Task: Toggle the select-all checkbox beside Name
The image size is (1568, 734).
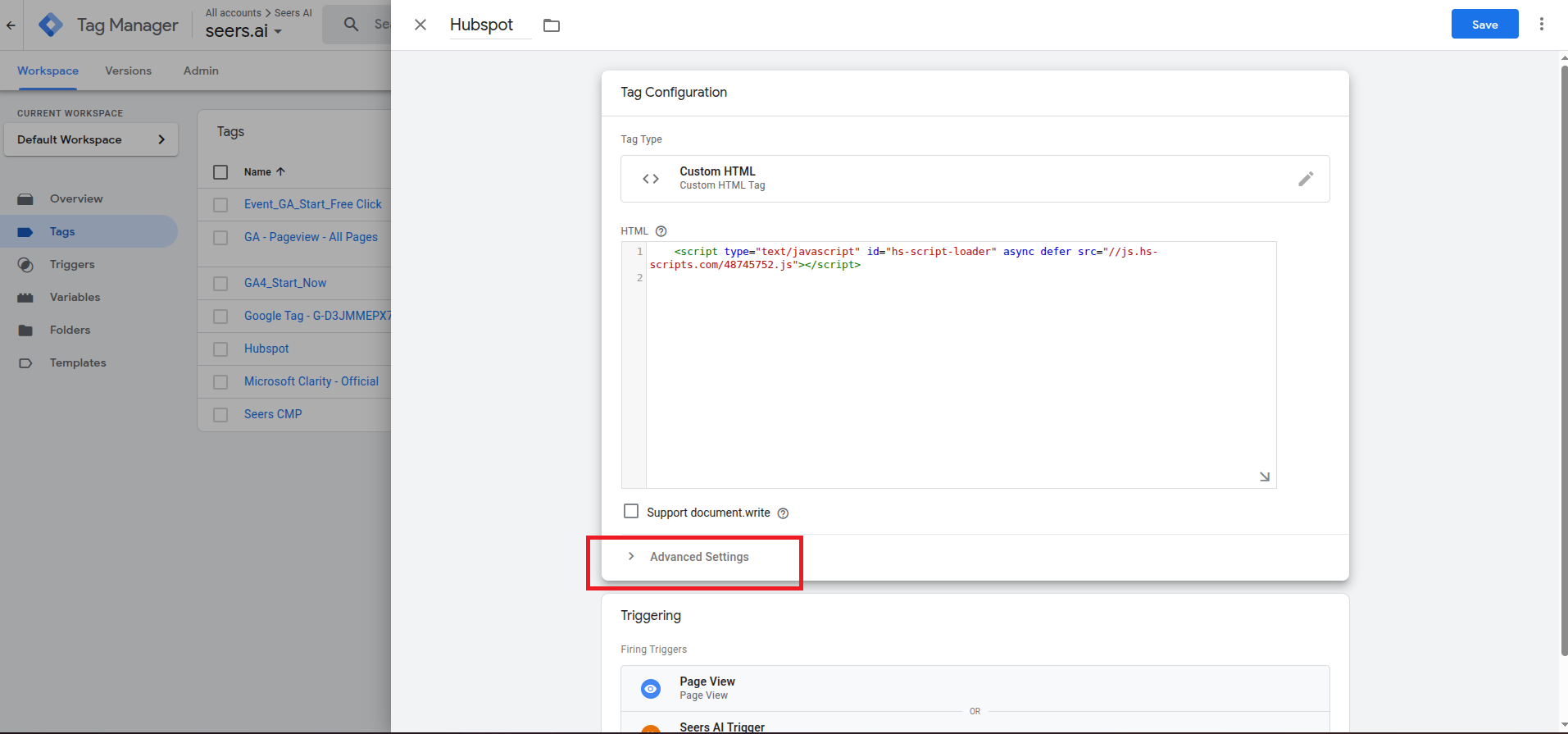Action: coord(220,172)
